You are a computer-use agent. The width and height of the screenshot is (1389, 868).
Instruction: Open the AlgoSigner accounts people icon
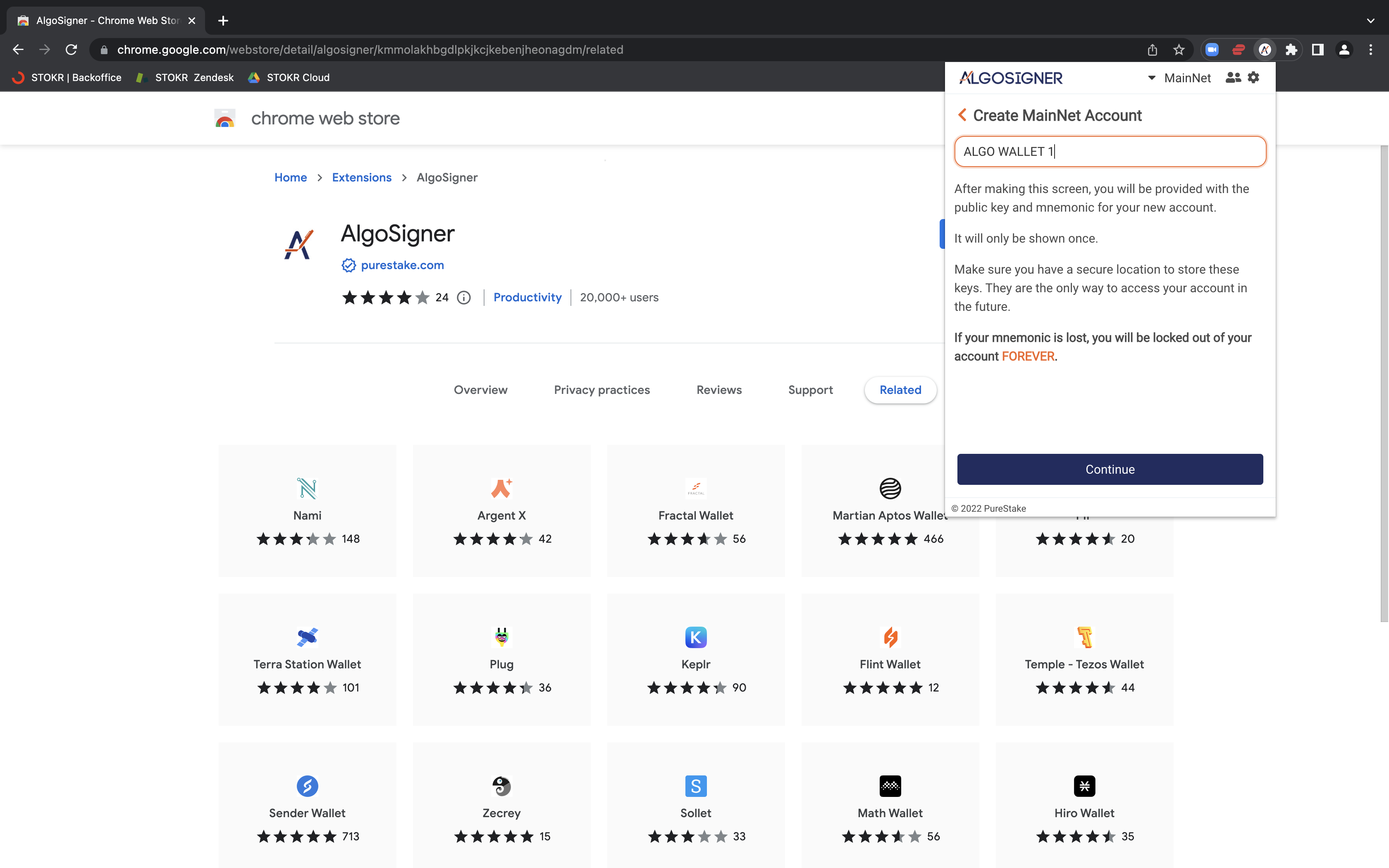pyautogui.click(x=1233, y=78)
